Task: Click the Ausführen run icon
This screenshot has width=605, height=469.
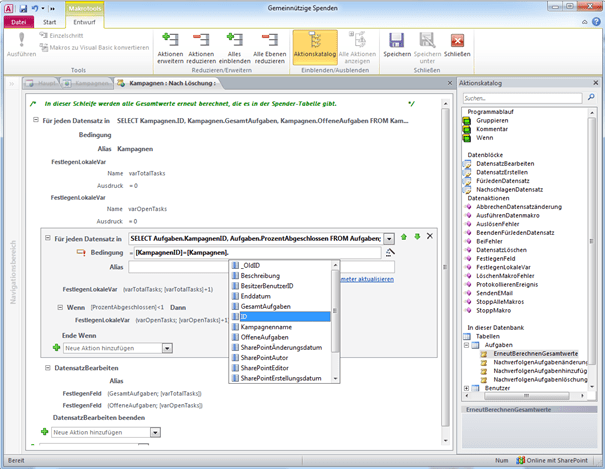Action: pyautogui.click(x=21, y=40)
